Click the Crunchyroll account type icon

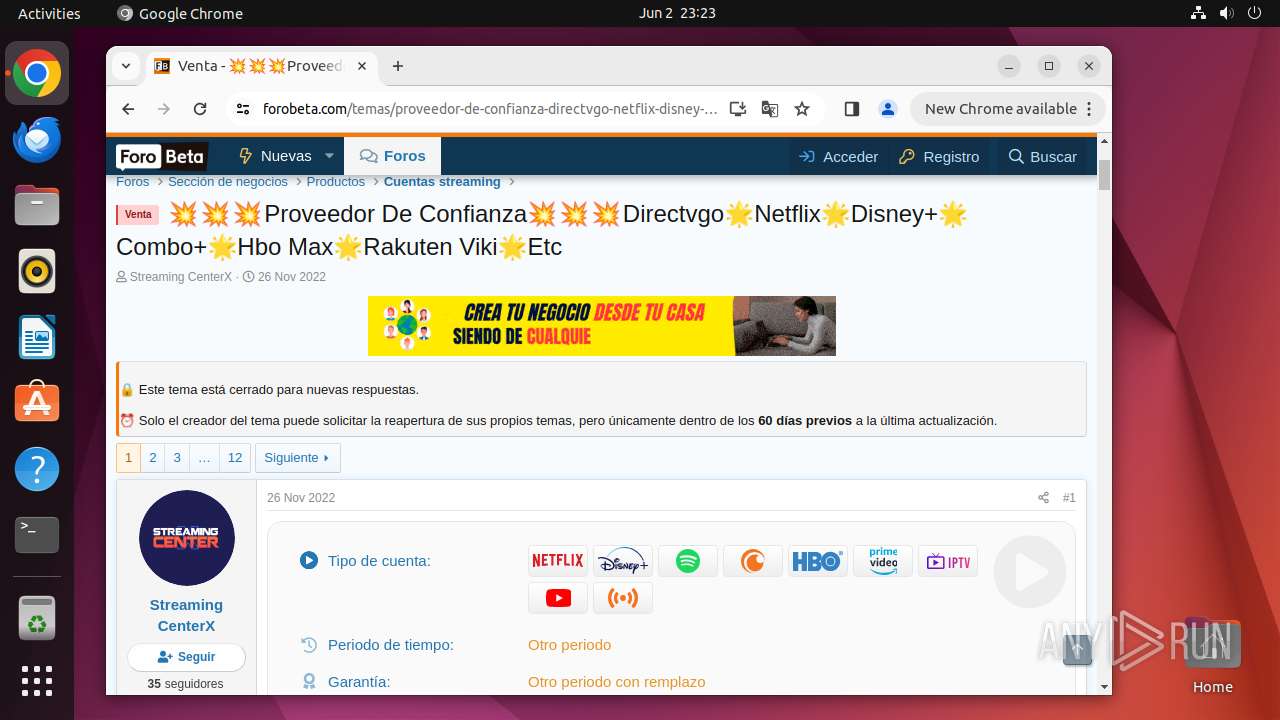coord(753,561)
